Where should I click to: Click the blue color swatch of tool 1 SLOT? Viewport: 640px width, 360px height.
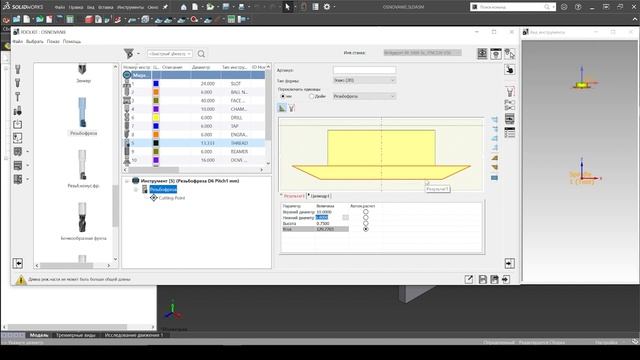click(x=156, y=84)
